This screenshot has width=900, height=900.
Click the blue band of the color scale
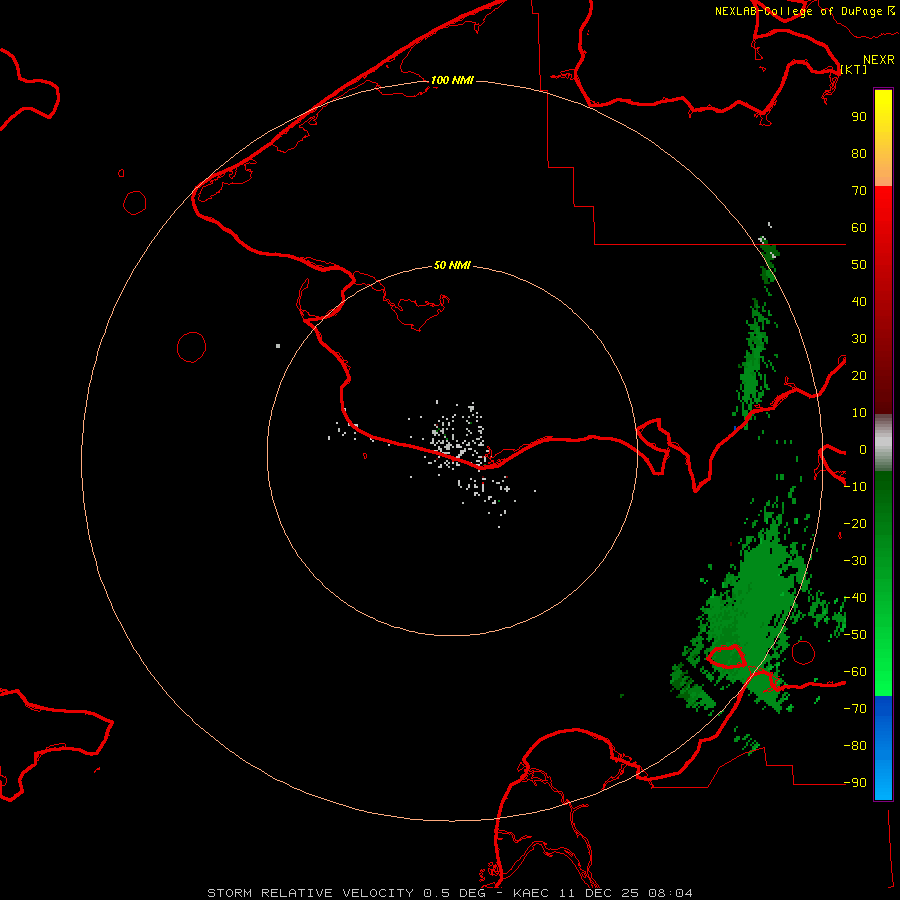pos(883,747)
